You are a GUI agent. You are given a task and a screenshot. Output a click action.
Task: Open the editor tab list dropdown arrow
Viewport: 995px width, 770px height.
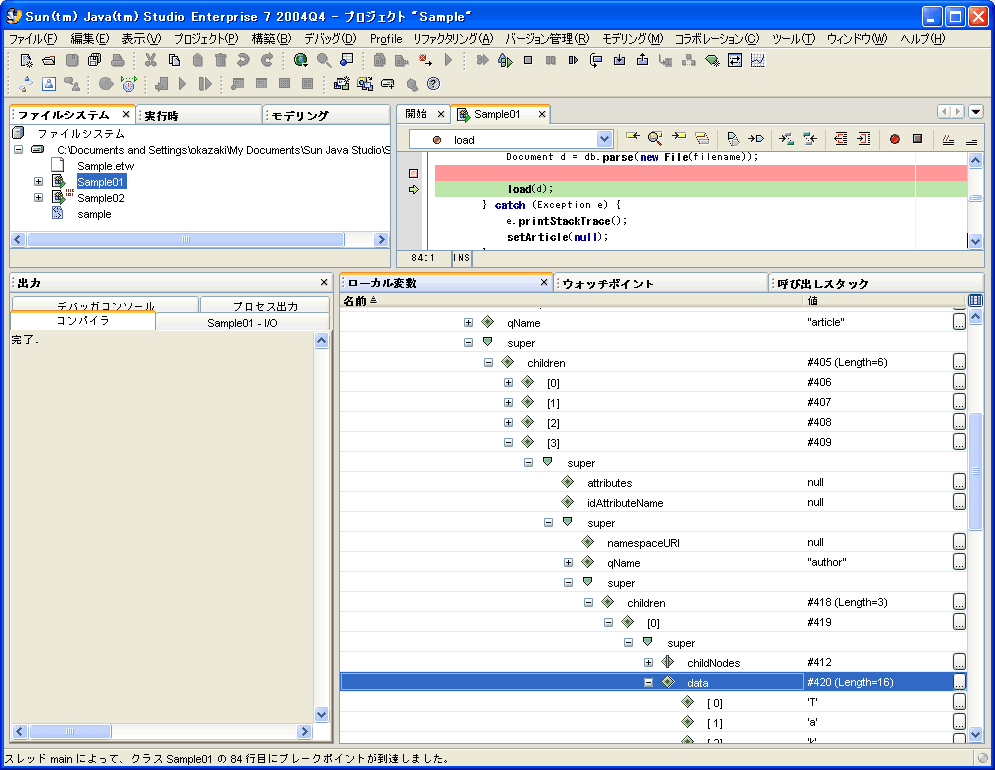pos(976,112)
